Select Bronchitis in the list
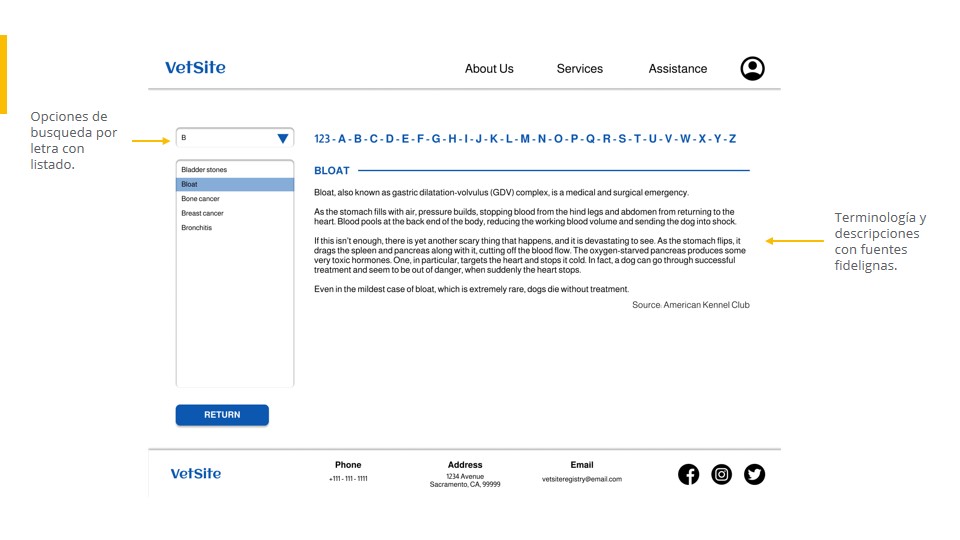Screen dimensions: 960x540 (235, 228)
